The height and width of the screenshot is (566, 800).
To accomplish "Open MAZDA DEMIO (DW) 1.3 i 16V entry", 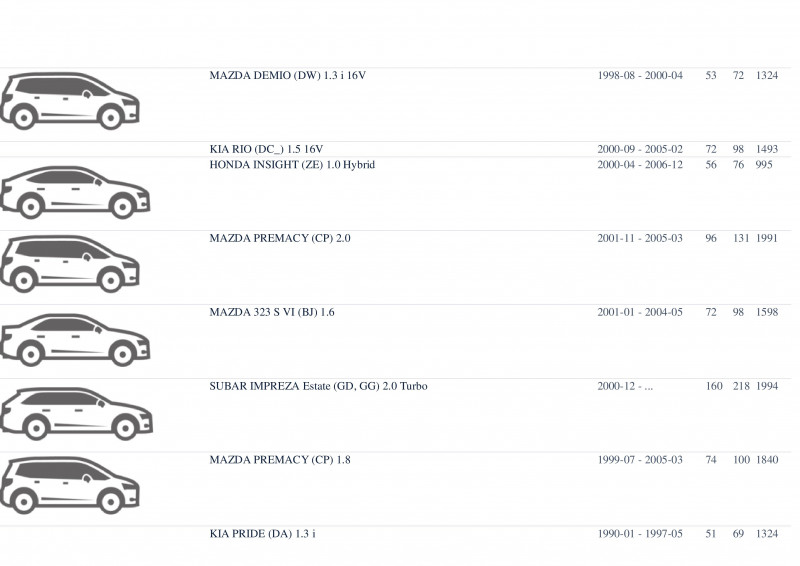I will [288, 76].
